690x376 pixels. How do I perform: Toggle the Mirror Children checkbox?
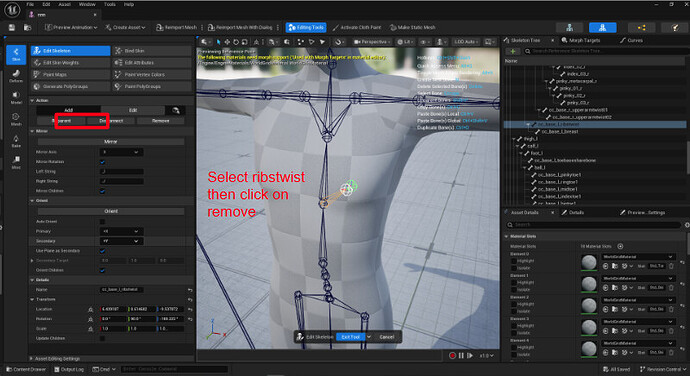[103, 191]
